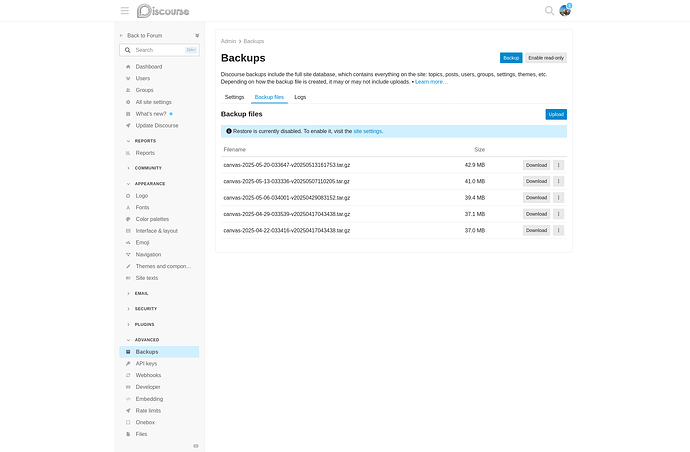Click the Update Discourse rocket icon

(128, 125)
